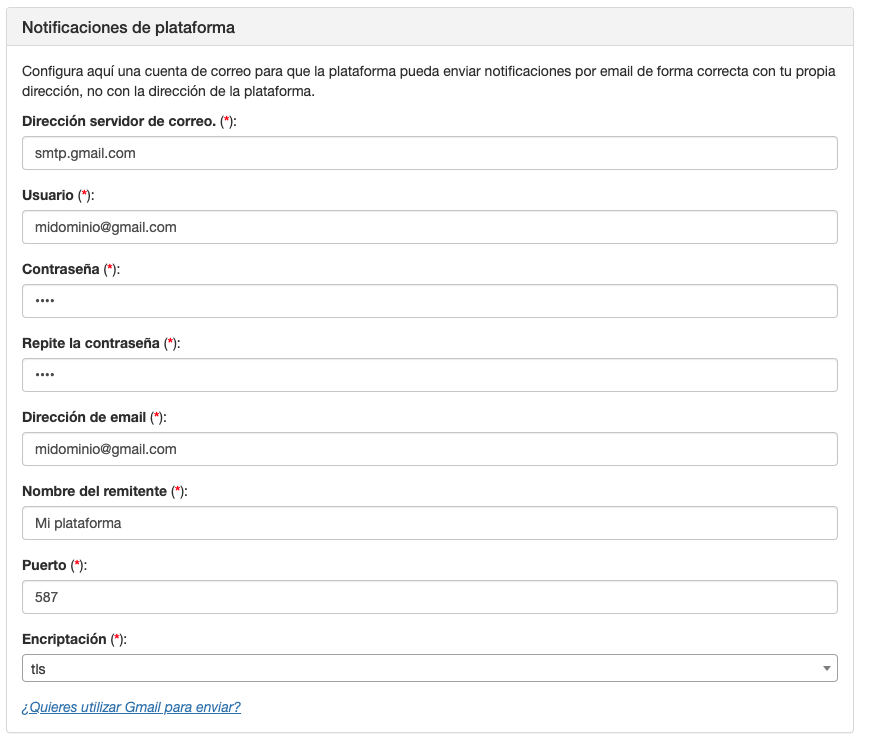Viewport: 869px width, 743px height.
Task: Click the Dirección servidor de correo input field
Action: click(x=429, y=153)
